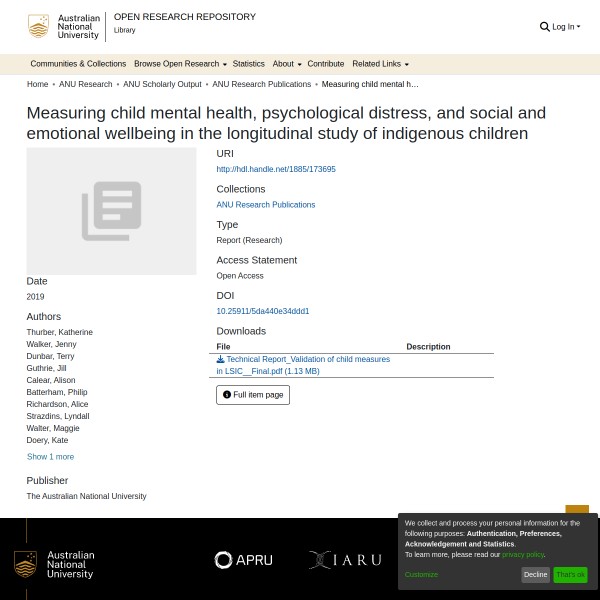Viewport: 600px width, 600px height.
Task: Click the search magnifier icon
Action: pyautogui.click(x=544, y=27)
